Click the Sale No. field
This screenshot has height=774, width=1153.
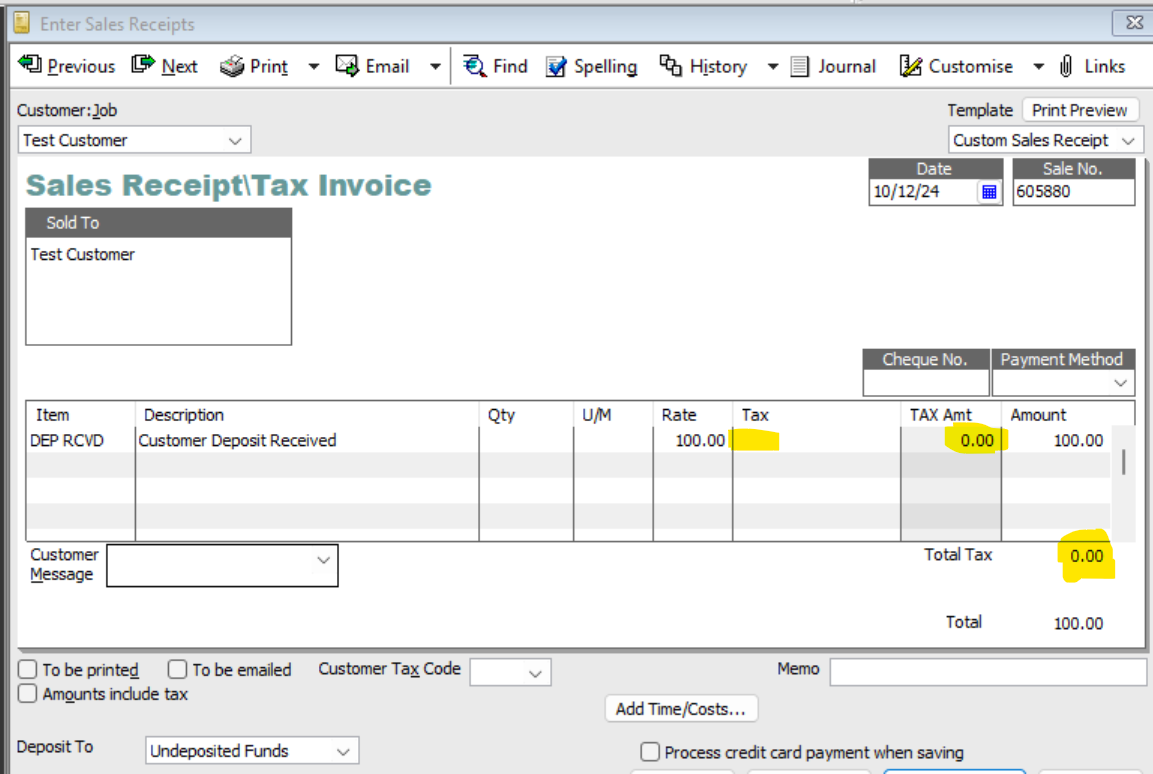pyautogui.click(x=1074, y=192)
